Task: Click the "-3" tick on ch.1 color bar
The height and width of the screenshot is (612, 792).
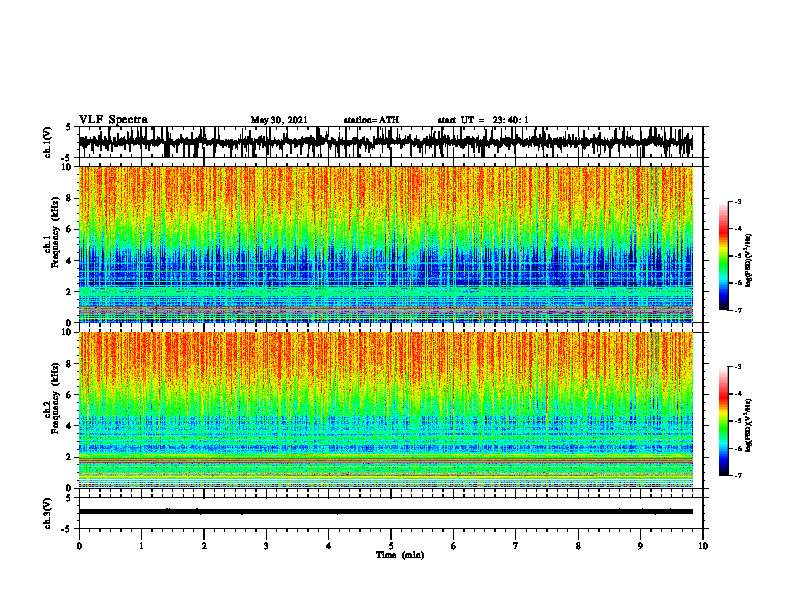Action: (x=738, y=201)
